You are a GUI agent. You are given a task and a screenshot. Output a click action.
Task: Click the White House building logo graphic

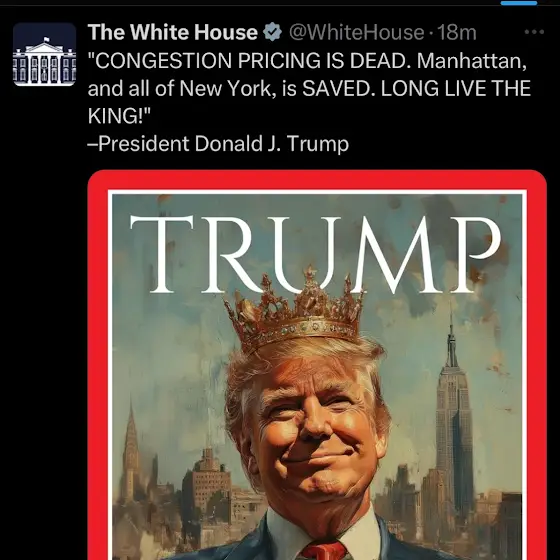point(44,61)
